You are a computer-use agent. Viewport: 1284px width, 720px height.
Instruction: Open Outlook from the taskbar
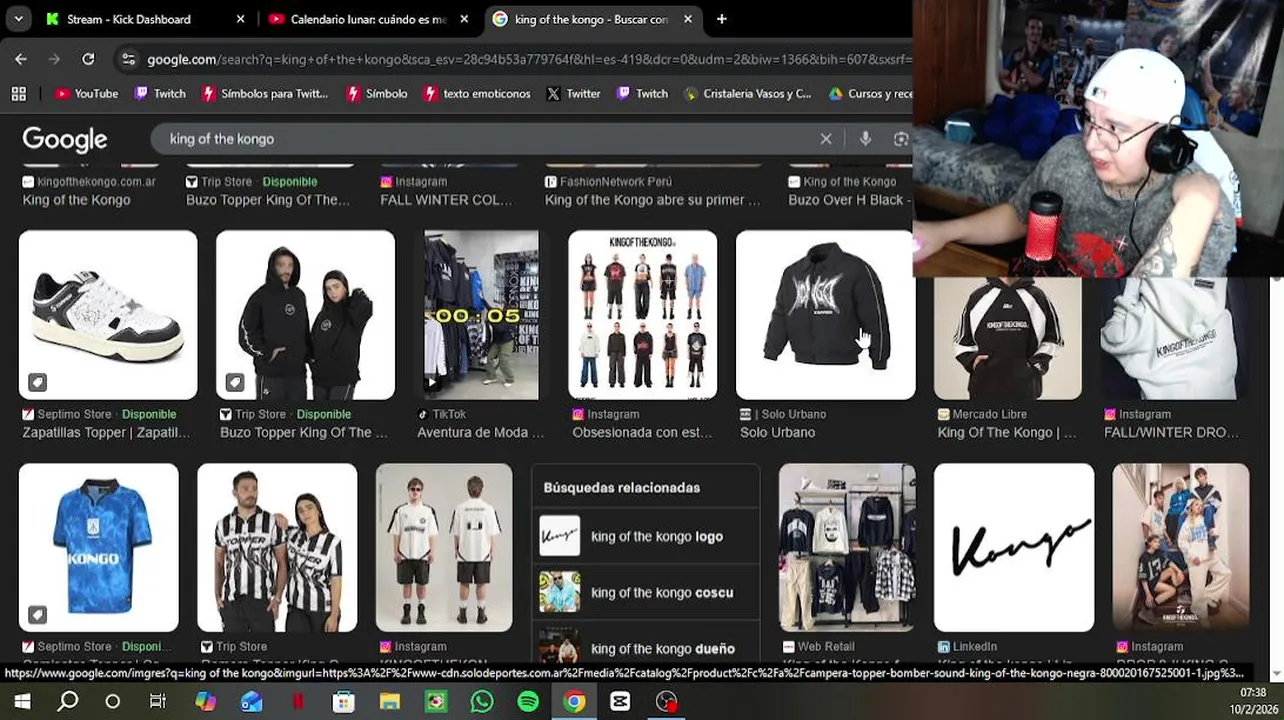click(x=251, y=702)
